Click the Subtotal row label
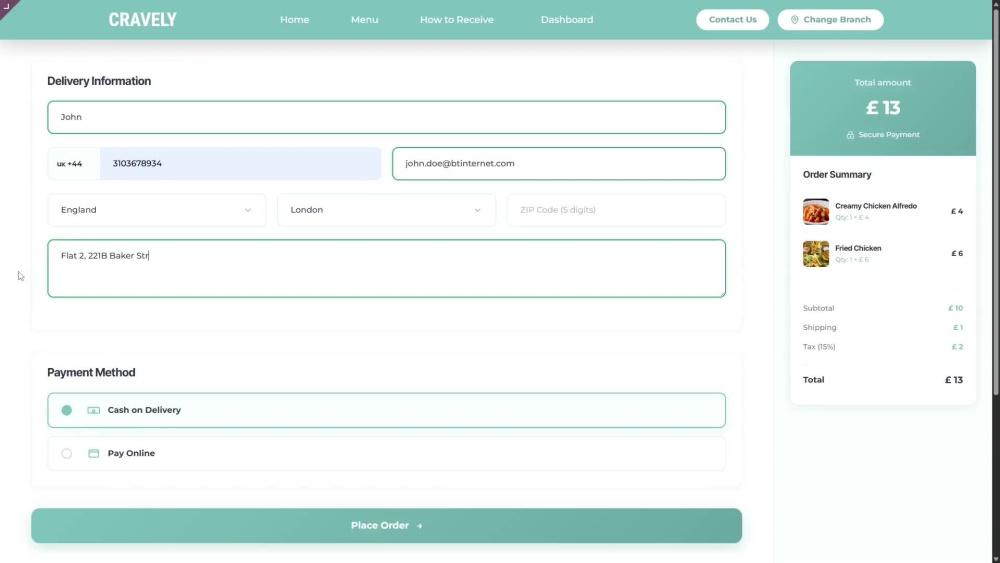 coord(818,308)
